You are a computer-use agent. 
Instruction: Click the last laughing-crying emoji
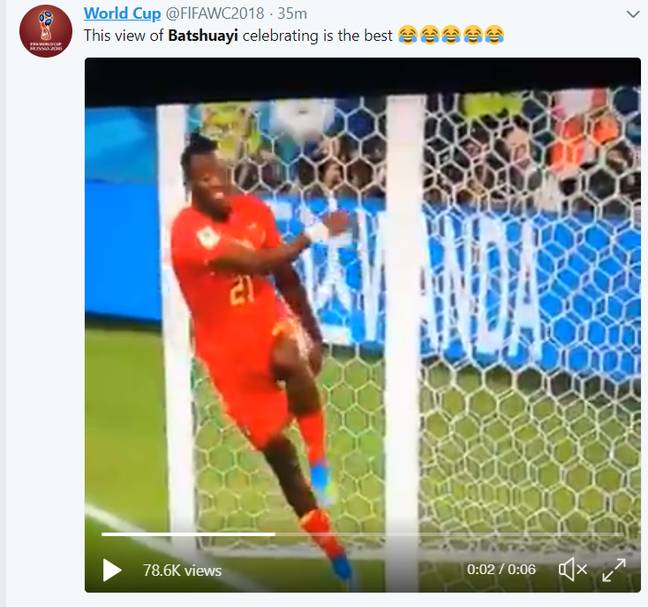point(494,35)
